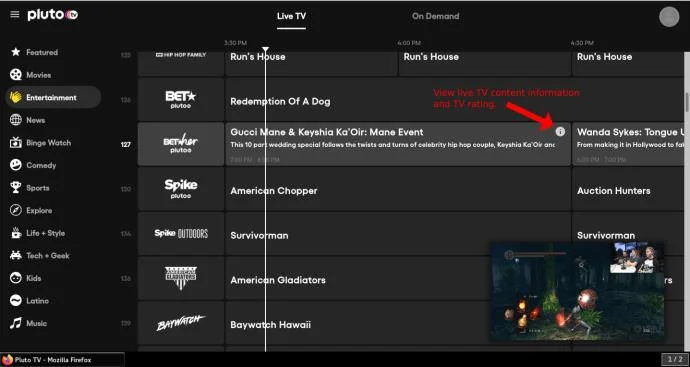Image resolution: width=690 pixels, height=367 pixels.
Task: Select the BET Pluto channel logo
Action: (181, 99)
